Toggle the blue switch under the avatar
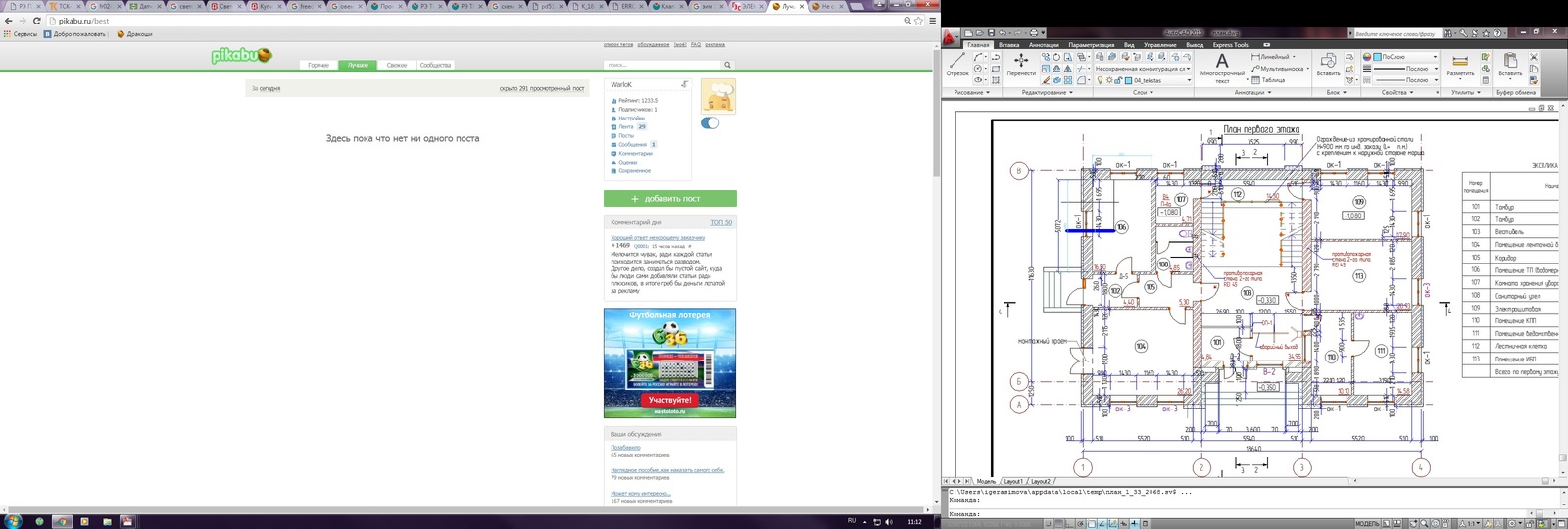This screenshot has height=529, width=1568. [x=710, y=122]
